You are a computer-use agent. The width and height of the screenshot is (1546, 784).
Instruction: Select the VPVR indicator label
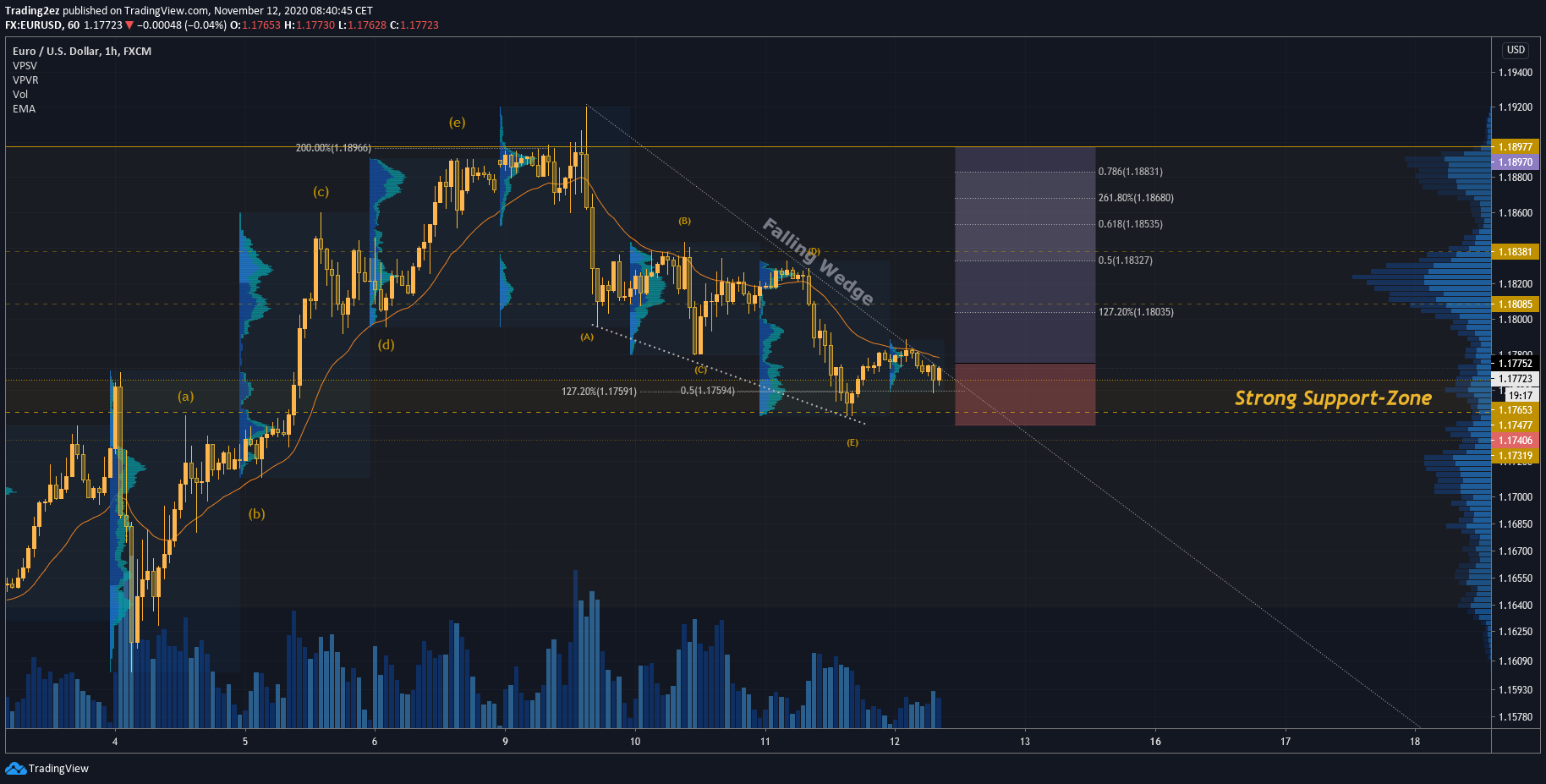click(25, 79)
